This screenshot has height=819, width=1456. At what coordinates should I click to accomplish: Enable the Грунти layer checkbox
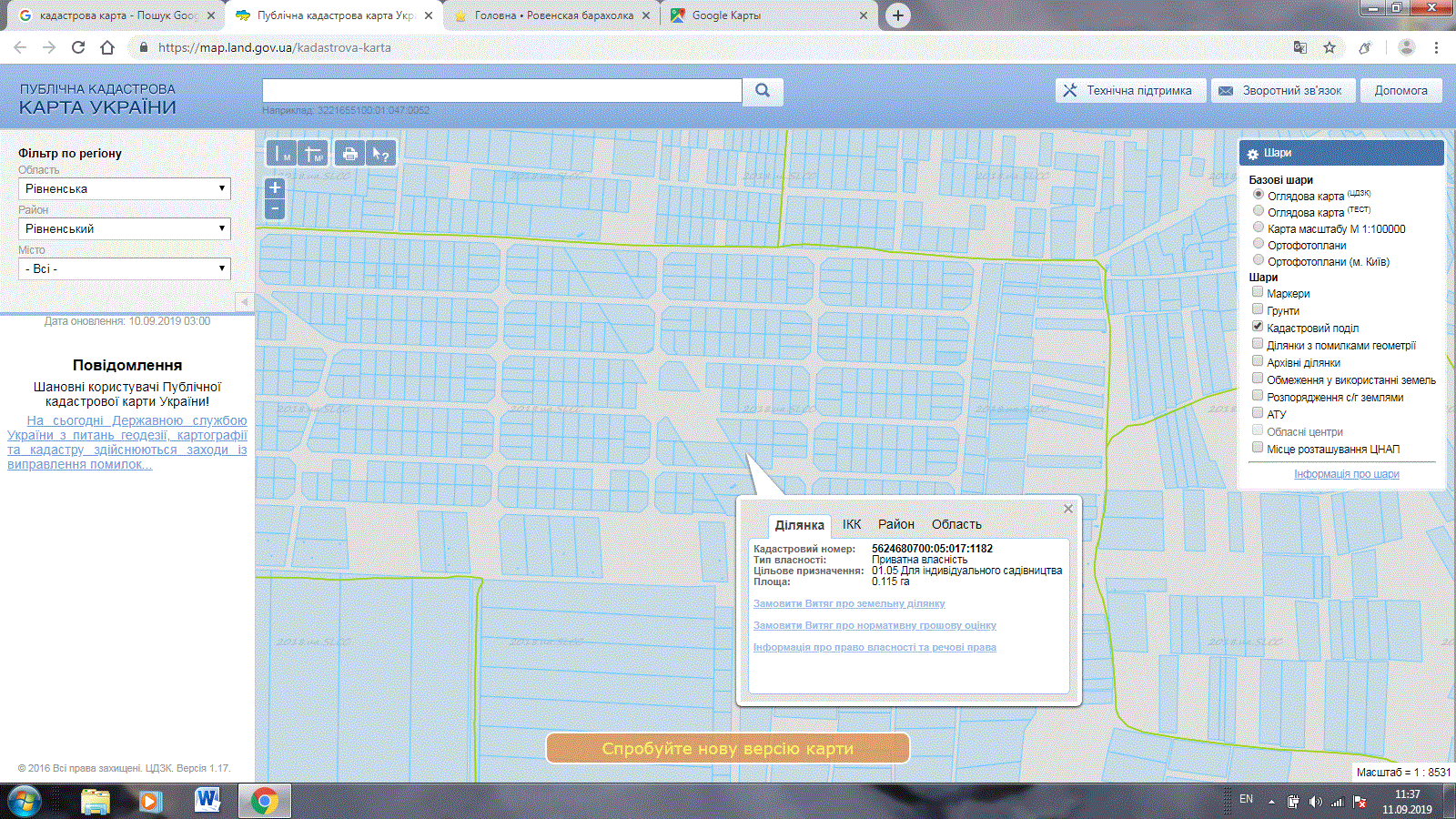(1258, 309)
